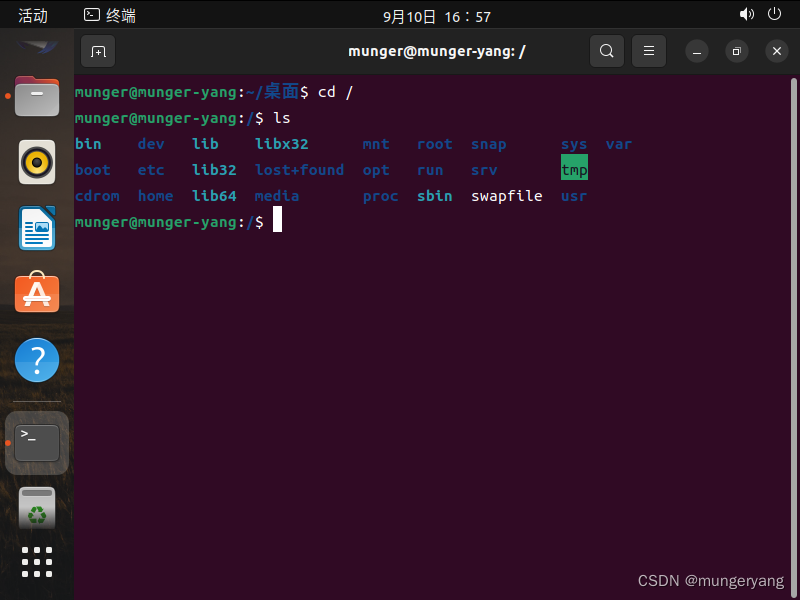Open the Help application
800x600 pixels.
[37, 360]
